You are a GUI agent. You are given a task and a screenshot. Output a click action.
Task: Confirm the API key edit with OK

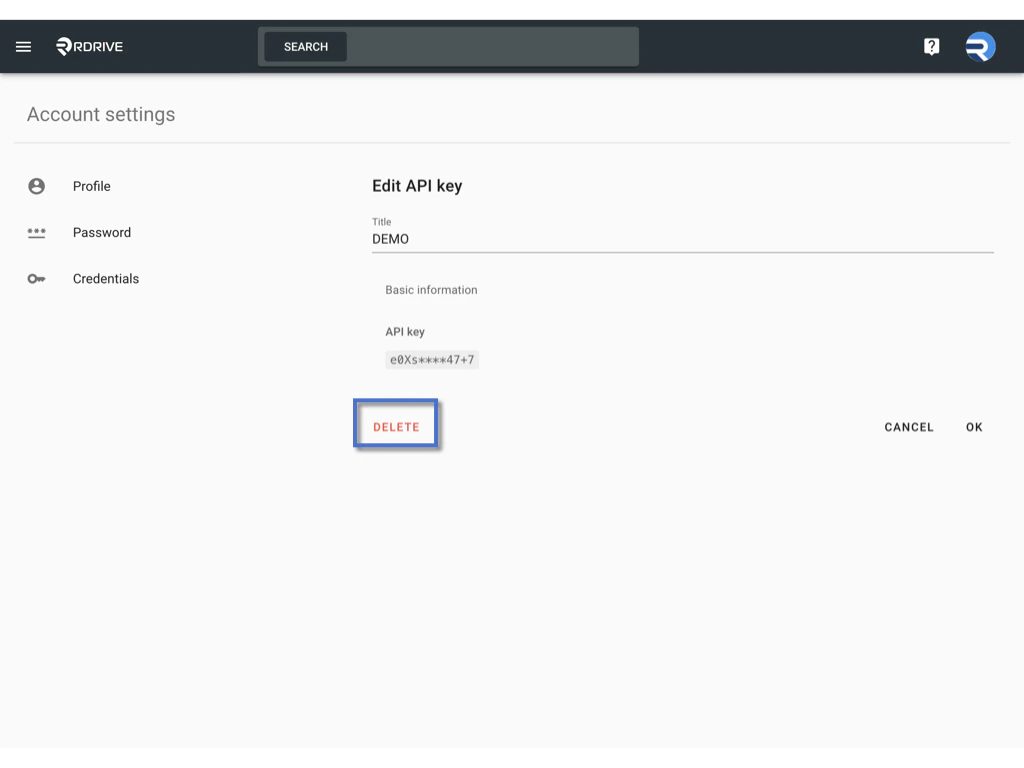click(973, 427)
